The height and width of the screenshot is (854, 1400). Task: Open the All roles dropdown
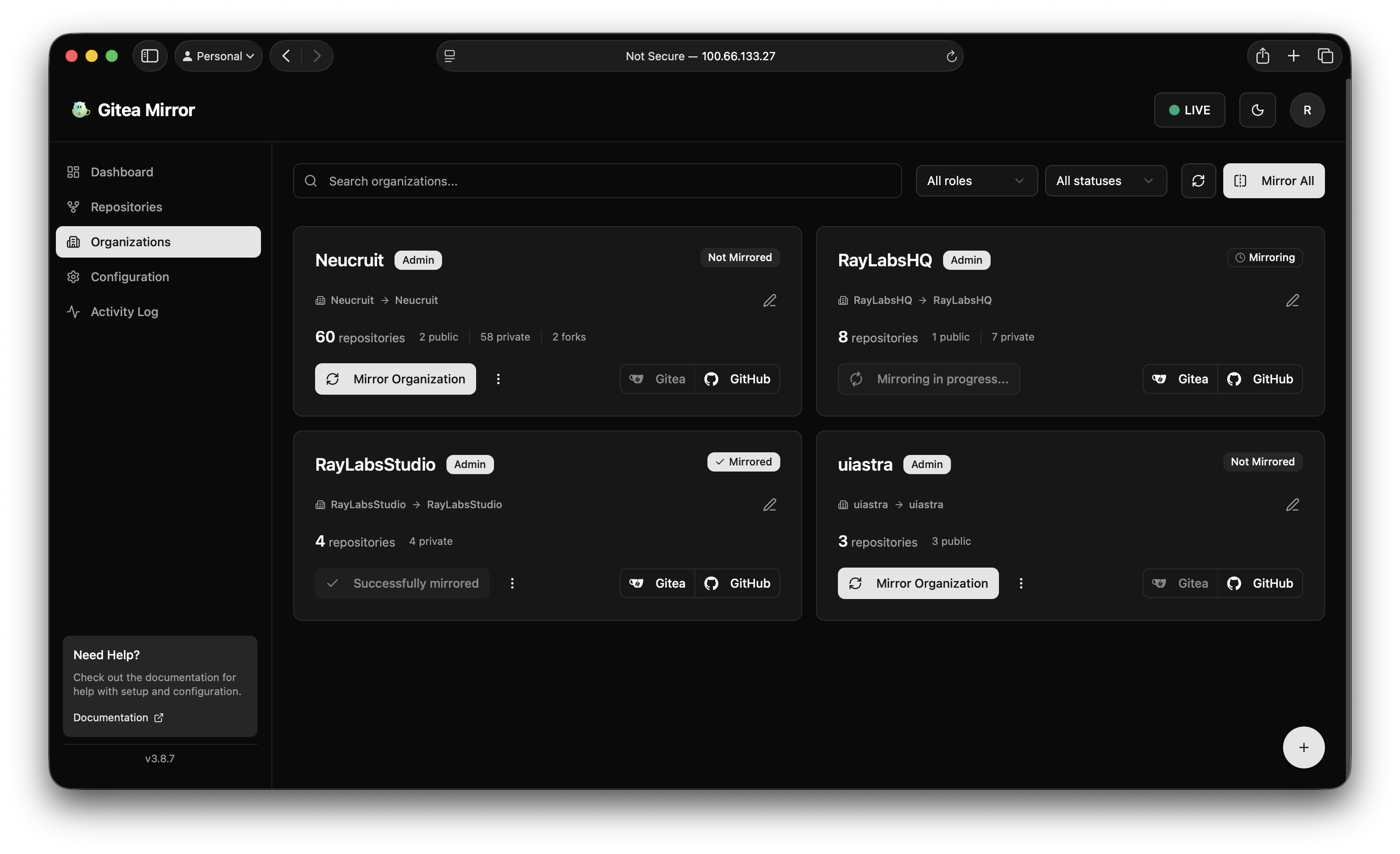976,181
